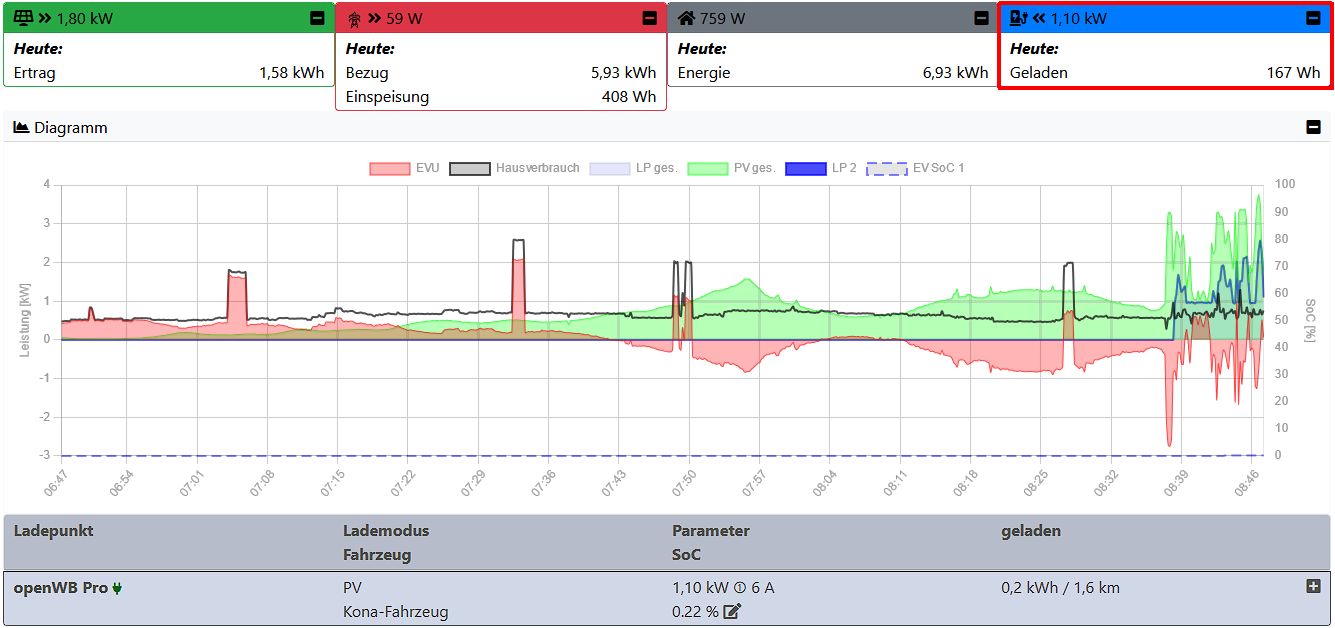
Task: Click the chart icon beside Diagramm
Action: [x=21, y=128]
